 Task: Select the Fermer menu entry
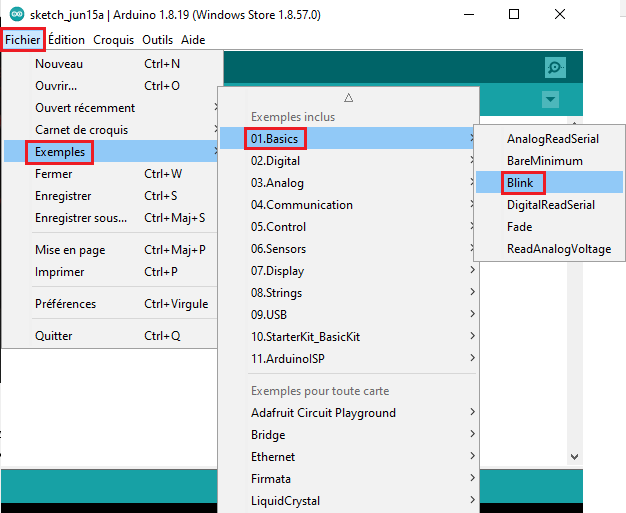pyautogui.click(x=111, y=174)
